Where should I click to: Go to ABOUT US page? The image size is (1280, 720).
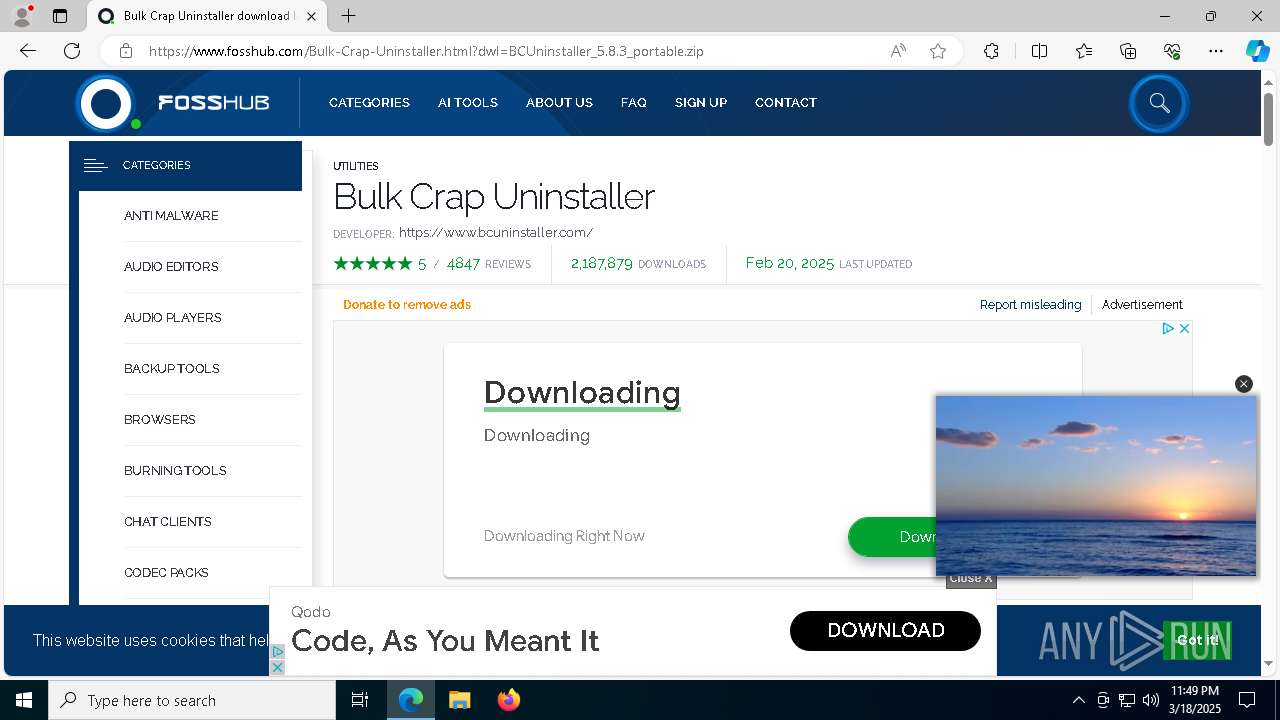click(559, 103)
